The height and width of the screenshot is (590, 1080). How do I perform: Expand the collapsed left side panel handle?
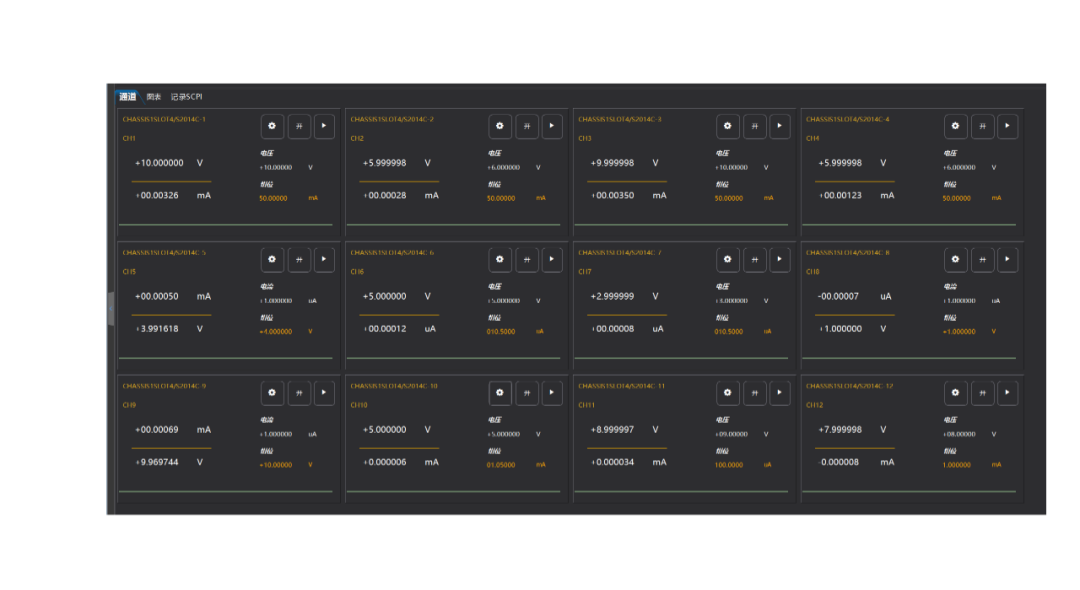pyautogui.click(x=111, y=308)
